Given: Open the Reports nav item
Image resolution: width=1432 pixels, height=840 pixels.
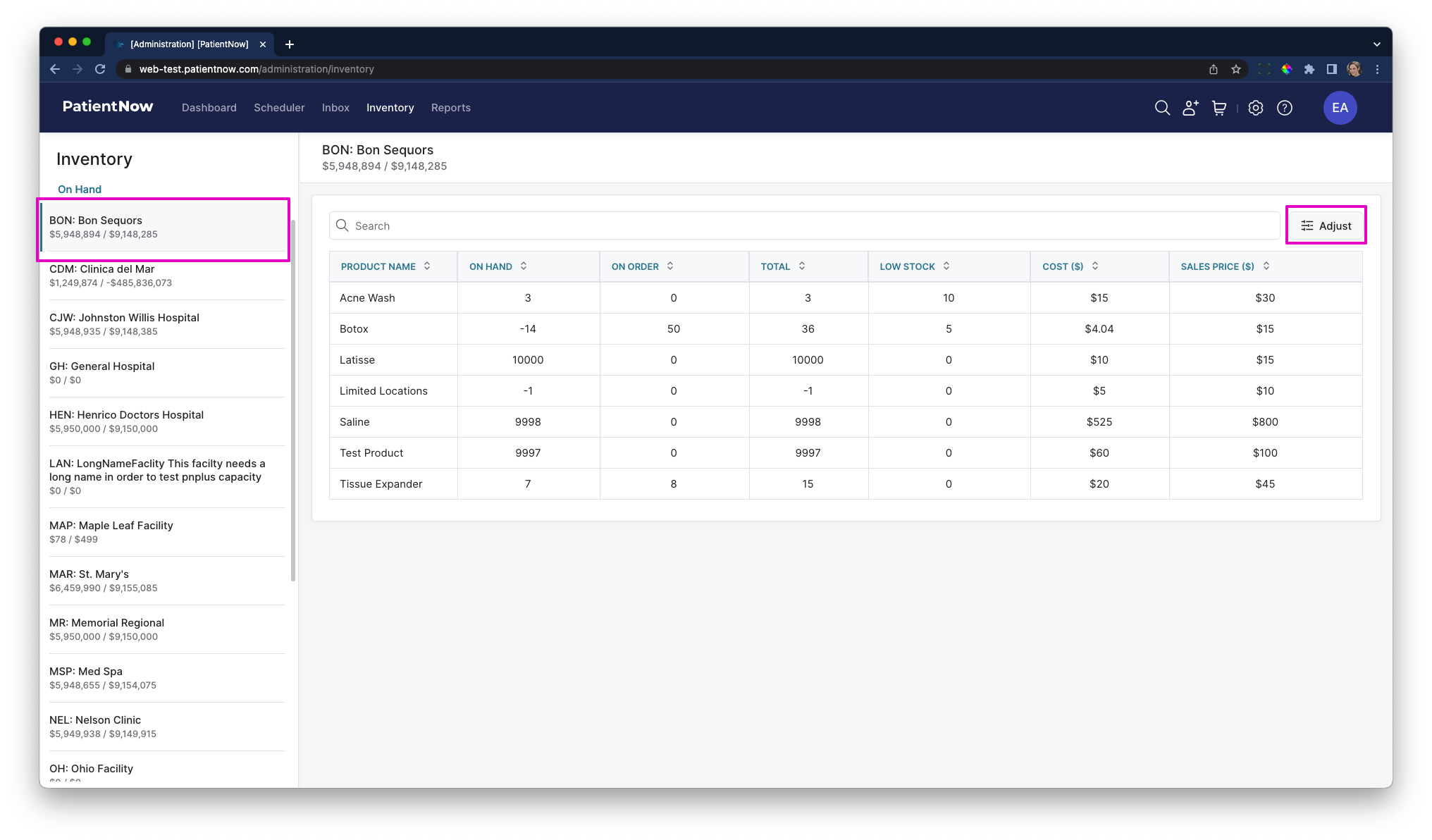Looking at the screenshot, I should [x=451, y=108].
